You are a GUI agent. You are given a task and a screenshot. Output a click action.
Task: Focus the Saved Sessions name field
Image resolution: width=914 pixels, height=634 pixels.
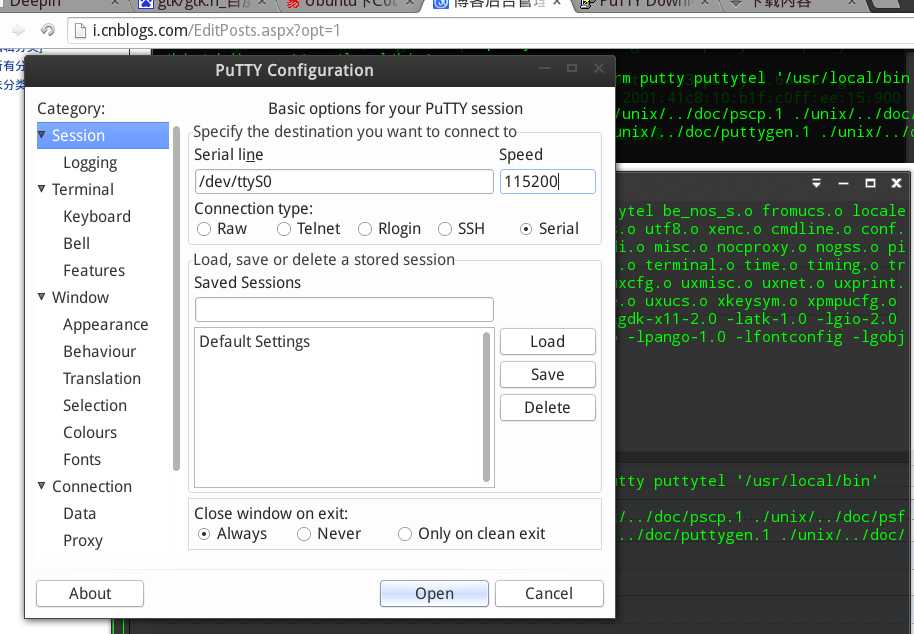click(344, 309)
